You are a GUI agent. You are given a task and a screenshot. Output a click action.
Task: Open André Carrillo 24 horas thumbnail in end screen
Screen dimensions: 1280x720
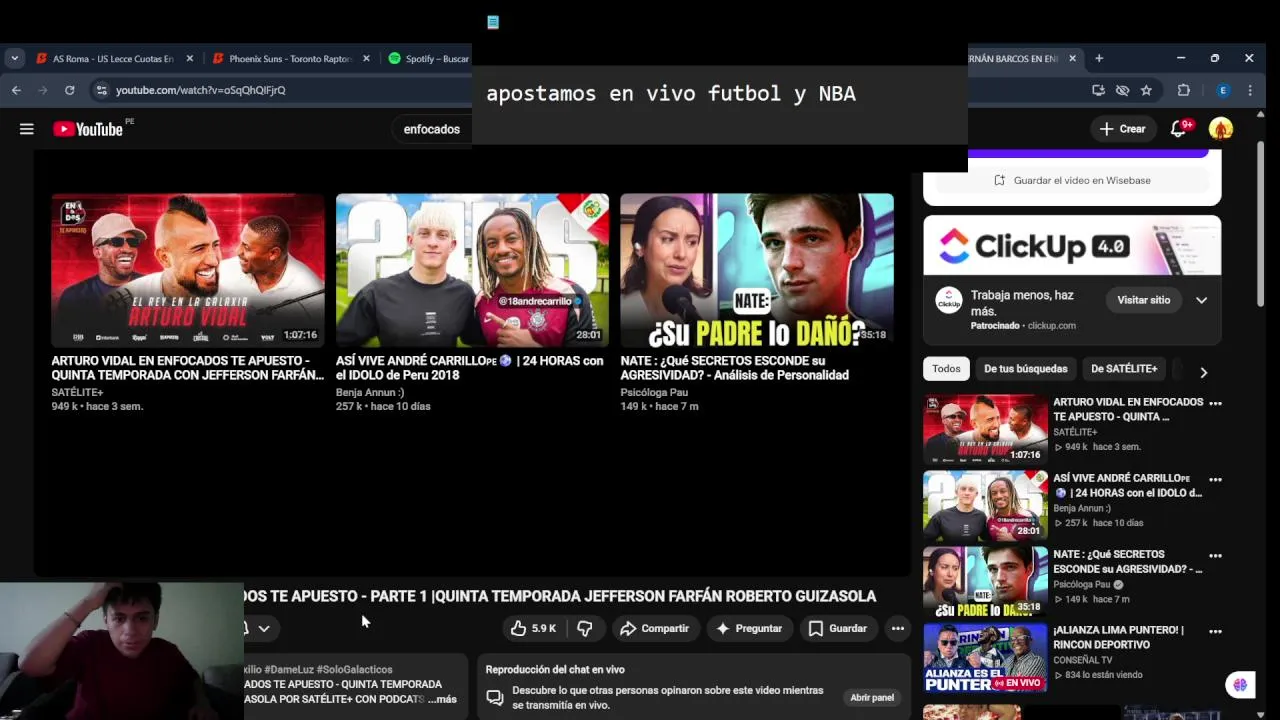tap(472, 270)
